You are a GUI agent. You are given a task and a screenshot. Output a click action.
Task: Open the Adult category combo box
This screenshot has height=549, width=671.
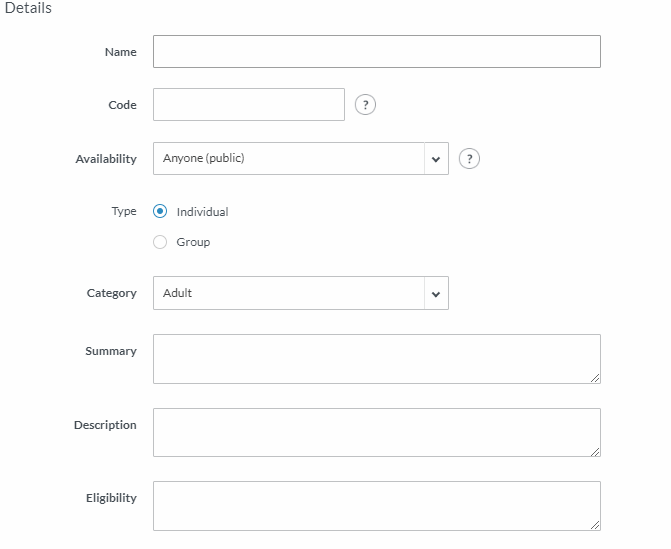(x=301, y=293)
